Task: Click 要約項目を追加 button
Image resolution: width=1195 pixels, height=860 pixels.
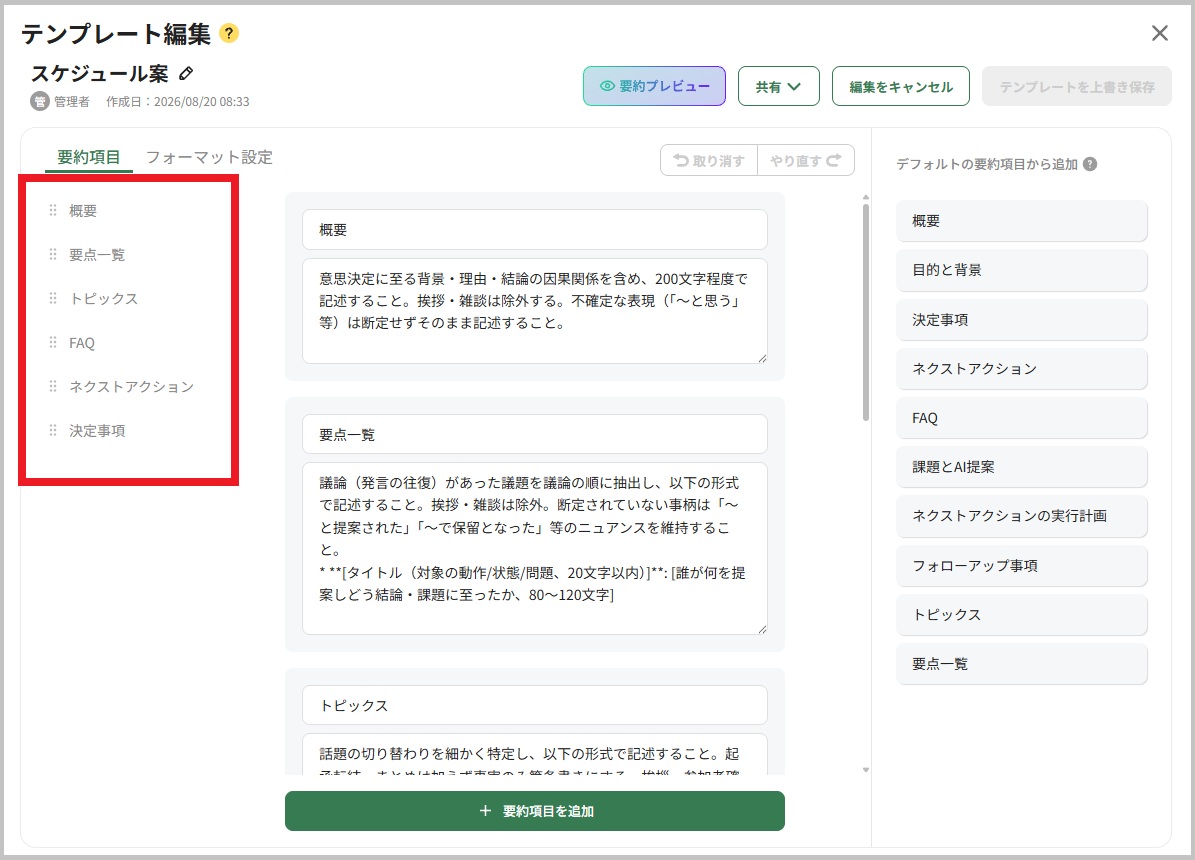Action: coord(534,810)
